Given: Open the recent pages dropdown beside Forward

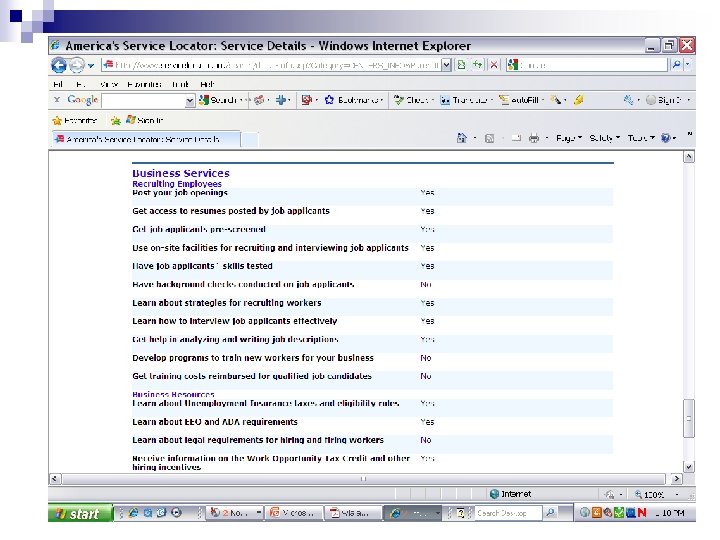Looking at the screenshot, I should pos(91,66).
